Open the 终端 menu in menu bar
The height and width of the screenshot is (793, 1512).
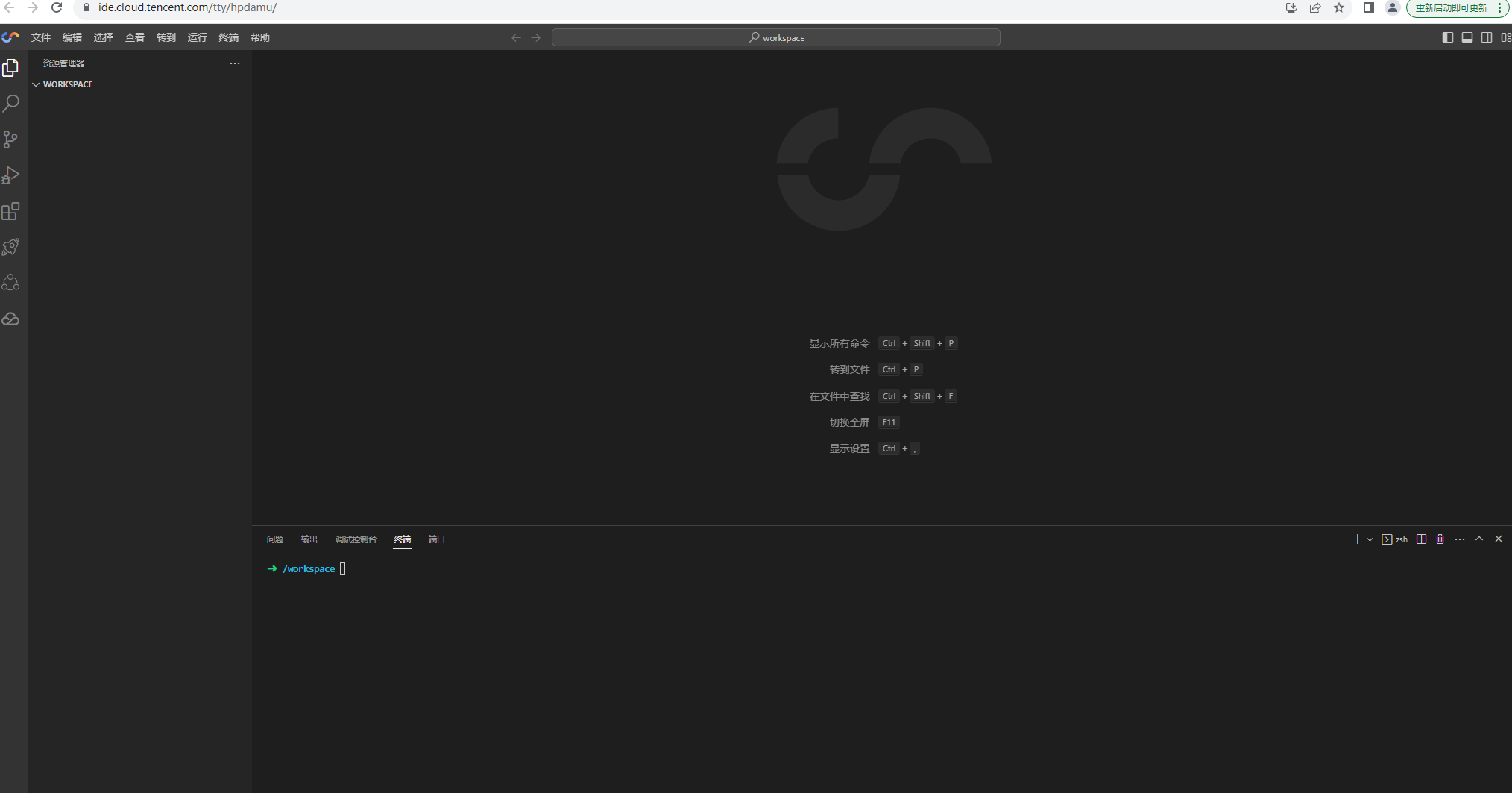tap(229, 37)
